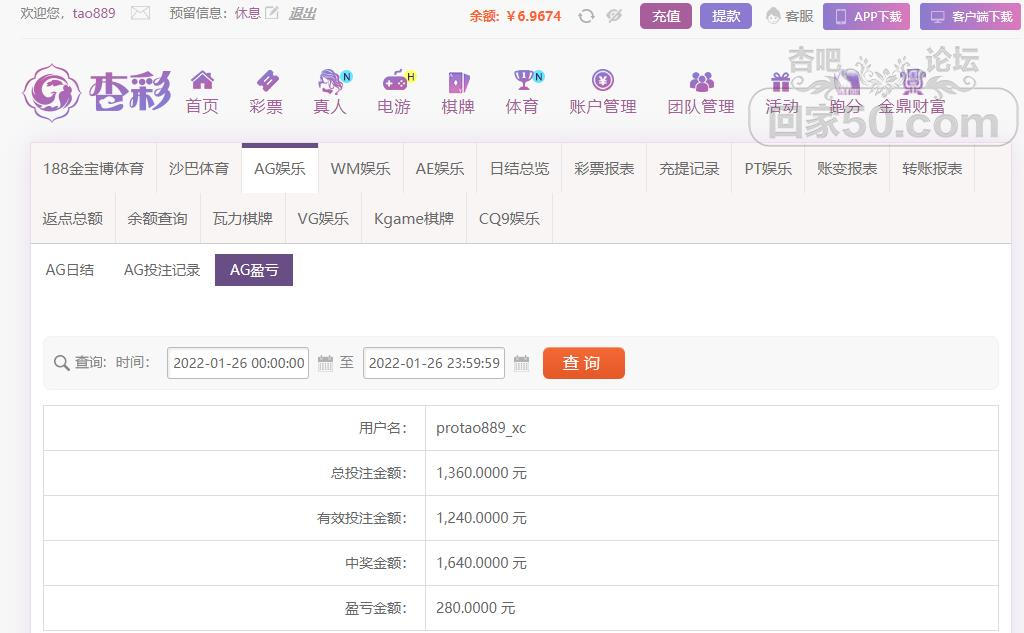
Task: Open calendar picker for start date
Action: (325, 363)
